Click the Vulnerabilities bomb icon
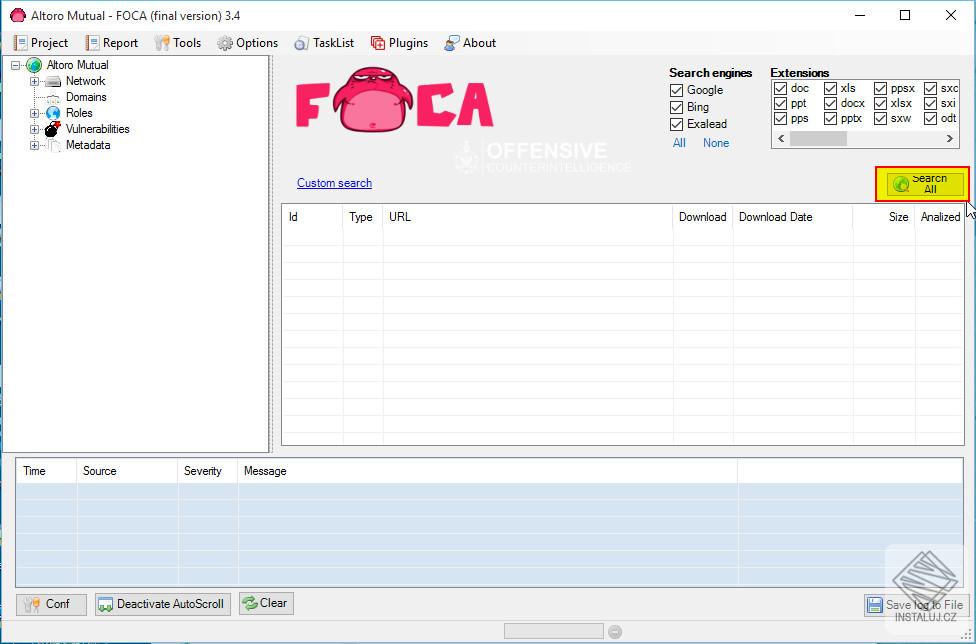The height and width of the screenshot is (644, 976). [53, 129]
